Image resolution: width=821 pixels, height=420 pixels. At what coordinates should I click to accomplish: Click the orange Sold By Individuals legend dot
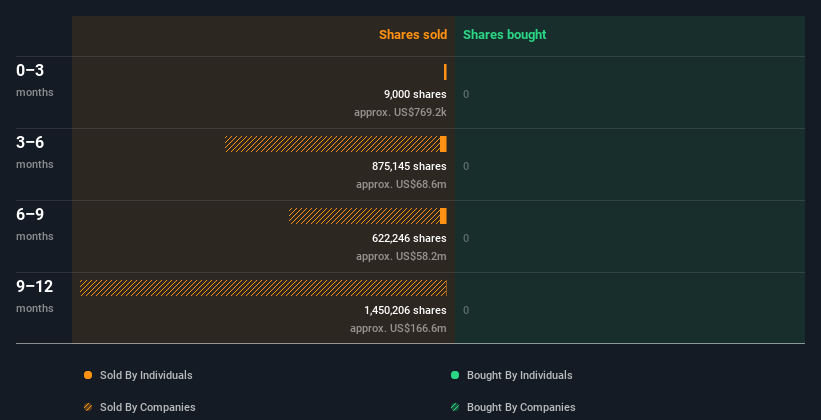(88, 375)
